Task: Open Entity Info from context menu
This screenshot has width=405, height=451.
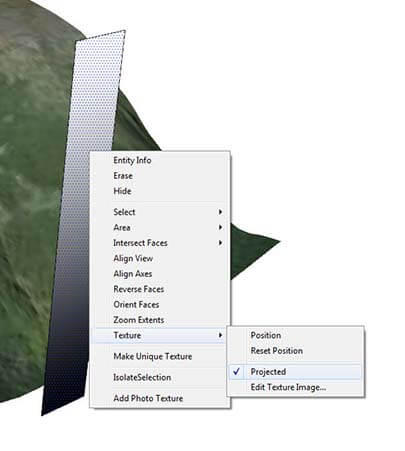Action: click(x=132, y=160)
